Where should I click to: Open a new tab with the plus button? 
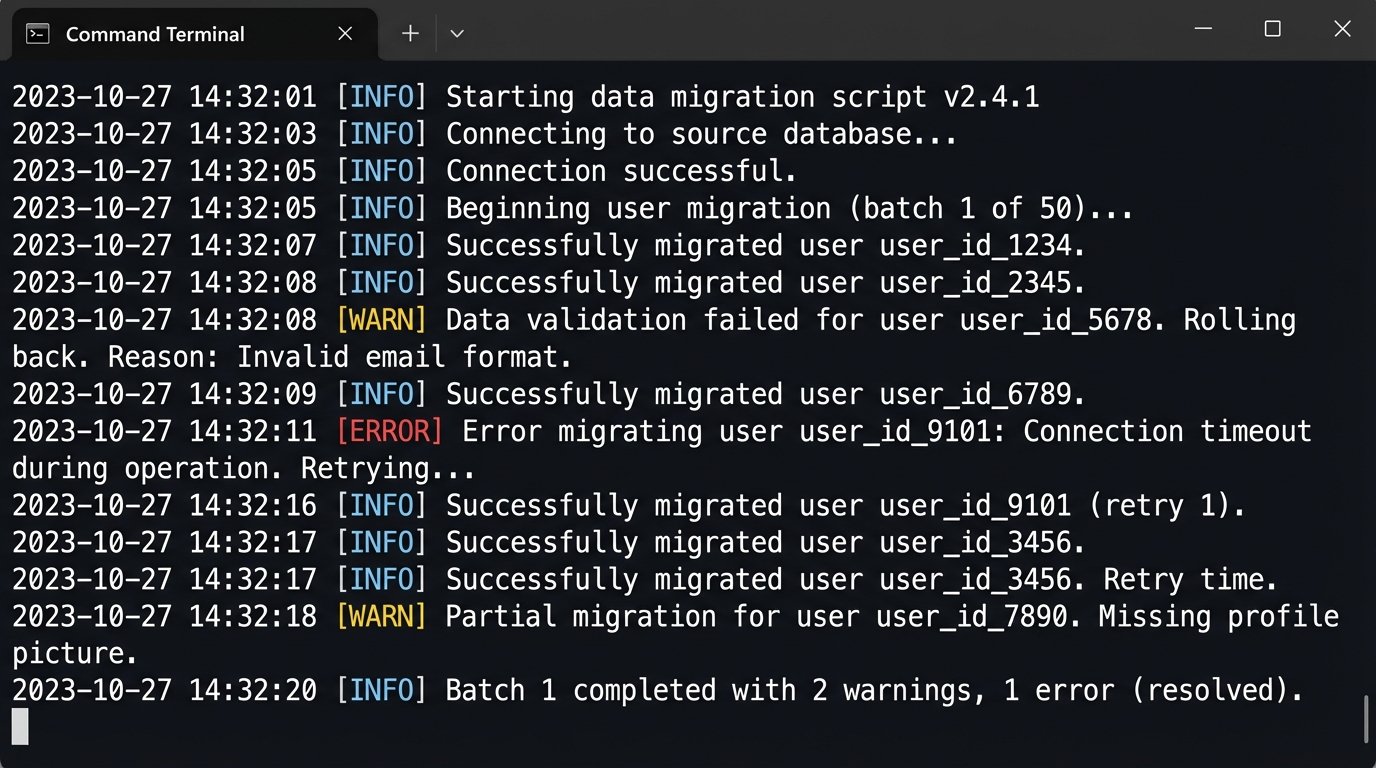click(x=410, y=34)
